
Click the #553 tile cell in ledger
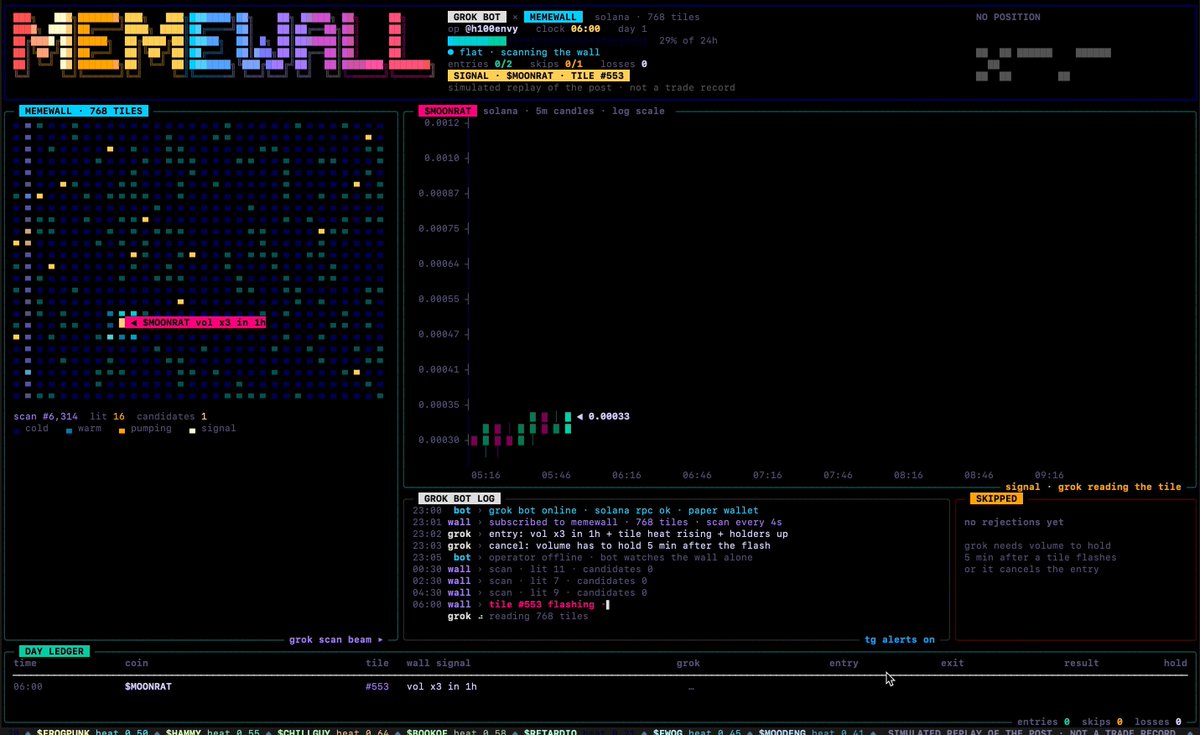coord(377,687)
